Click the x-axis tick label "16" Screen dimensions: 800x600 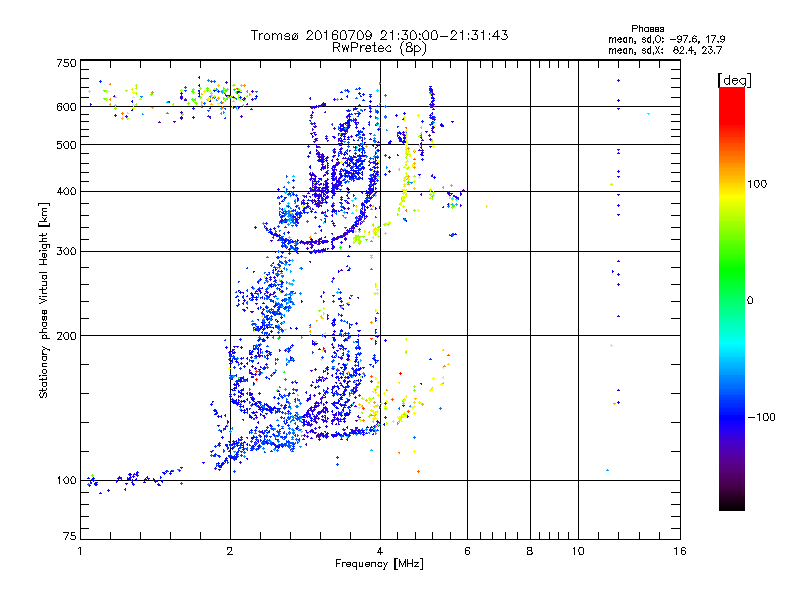click(680, 551)
